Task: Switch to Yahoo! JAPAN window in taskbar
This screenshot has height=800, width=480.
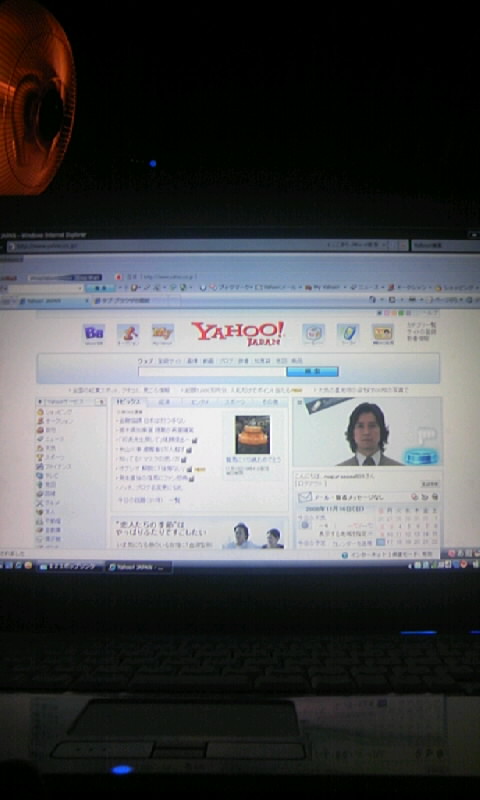Action: (139, 567)
